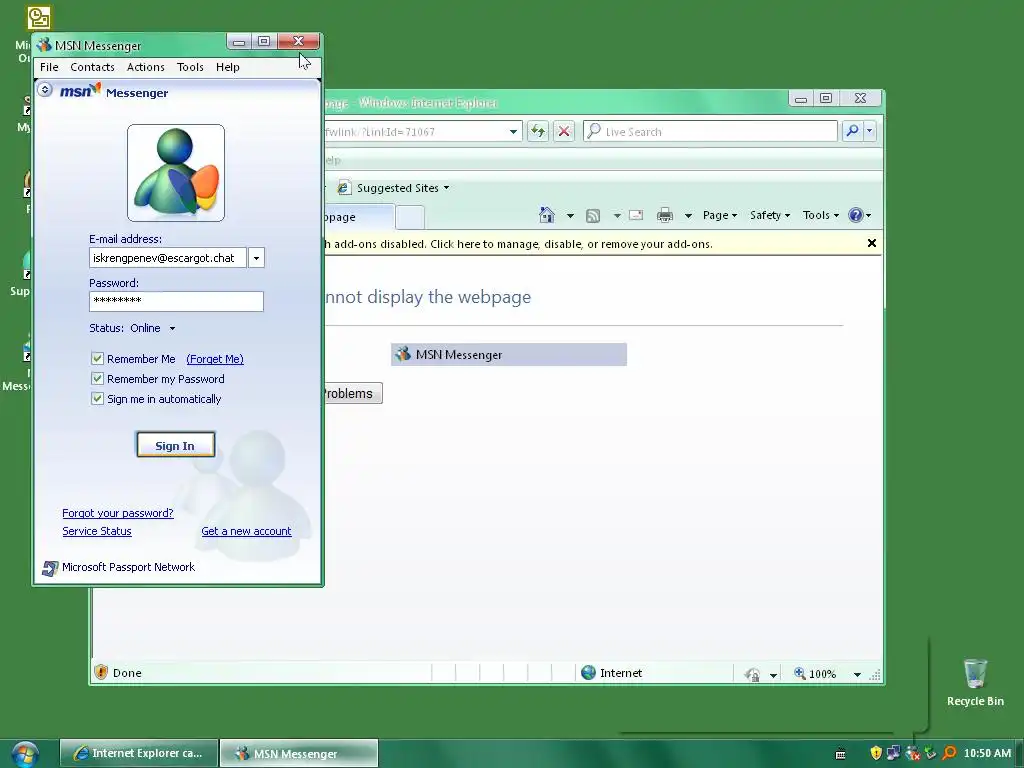1024x768 pixels.
Task: Open the Status Online dropdown
Action: 172,328
